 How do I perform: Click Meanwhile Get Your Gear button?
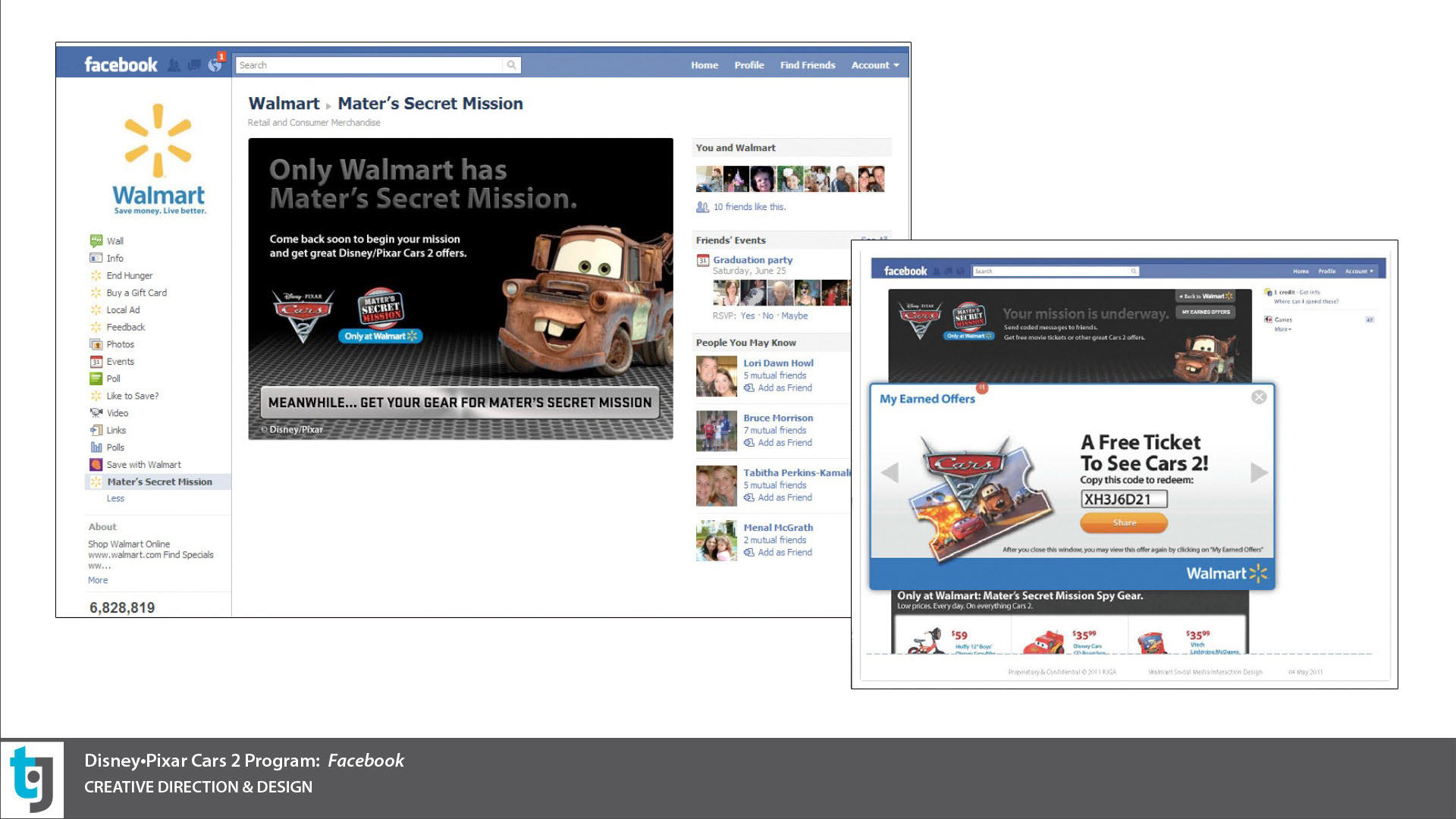click(x=460, y=403)
